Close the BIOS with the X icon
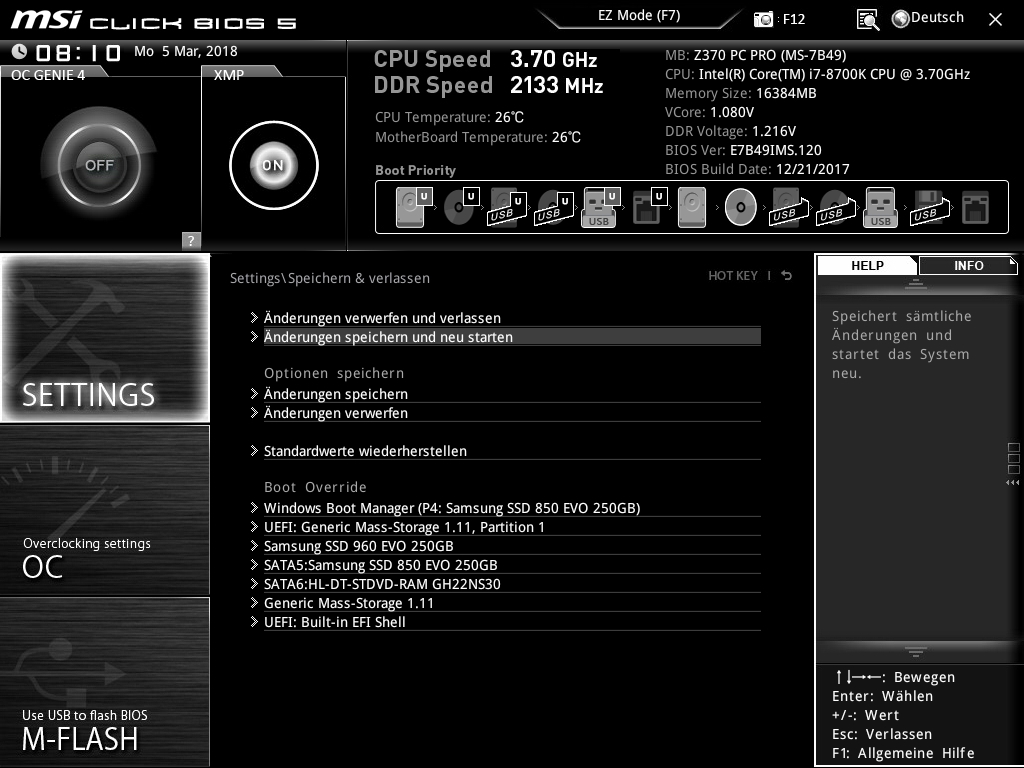 pos(995,20)
